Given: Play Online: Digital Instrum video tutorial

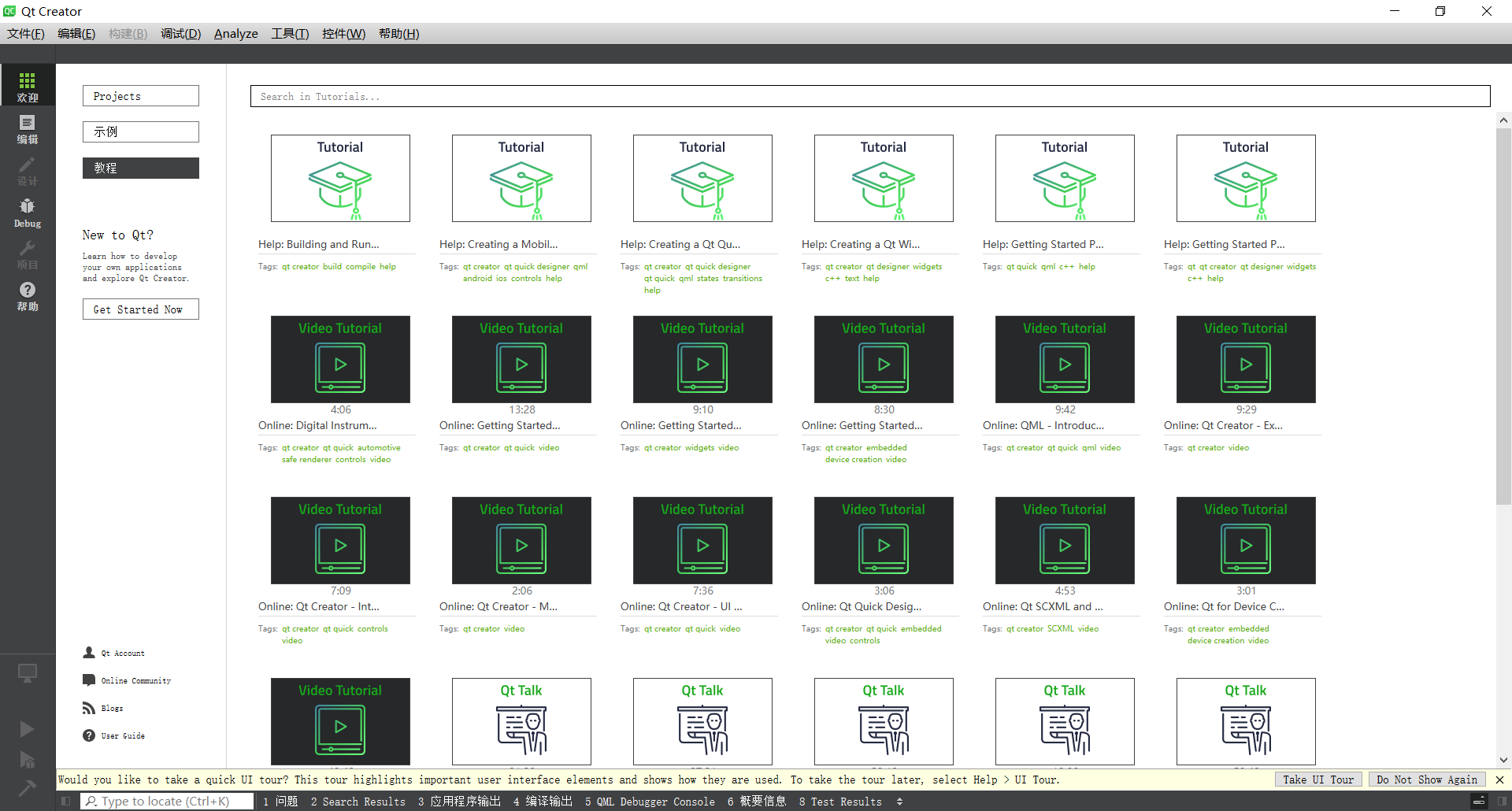Looking at the screenshot, I should [340, 359].
